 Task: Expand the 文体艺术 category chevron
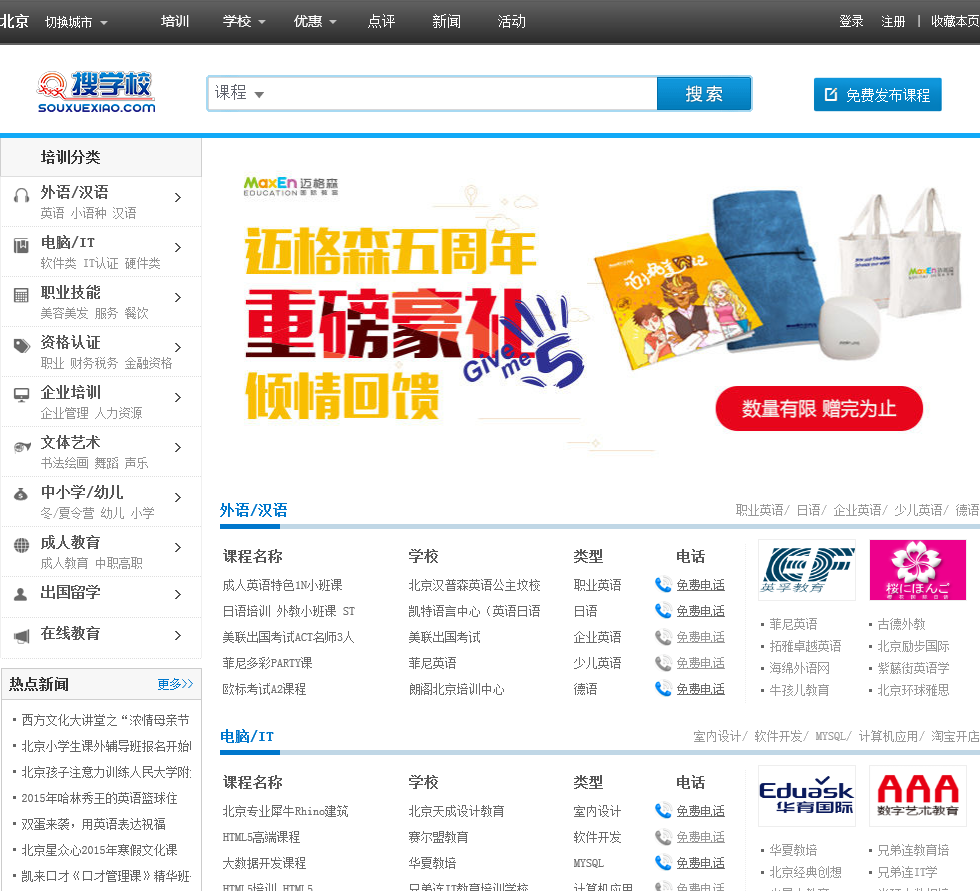pos(178,447)
